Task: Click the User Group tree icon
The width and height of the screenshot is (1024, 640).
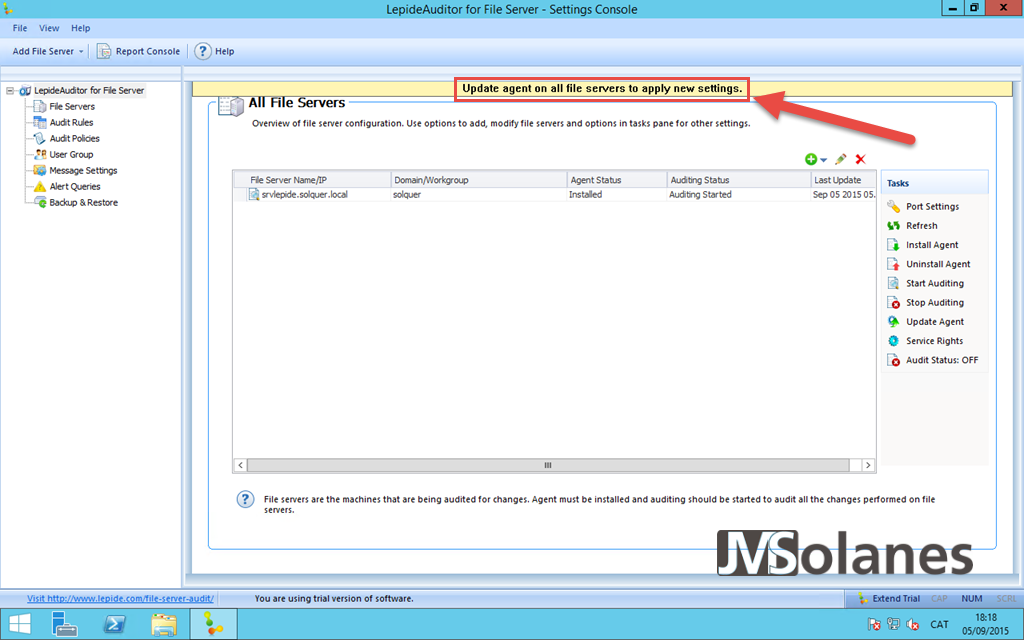Action: click(x=40, y=154)
